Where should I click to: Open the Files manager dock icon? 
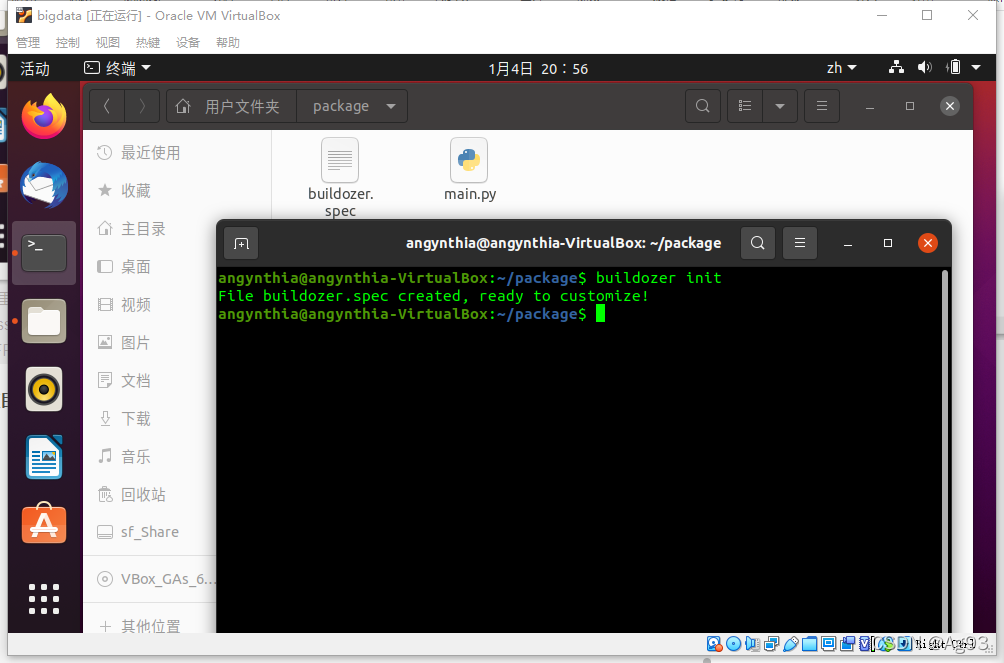tap(44, 321)
